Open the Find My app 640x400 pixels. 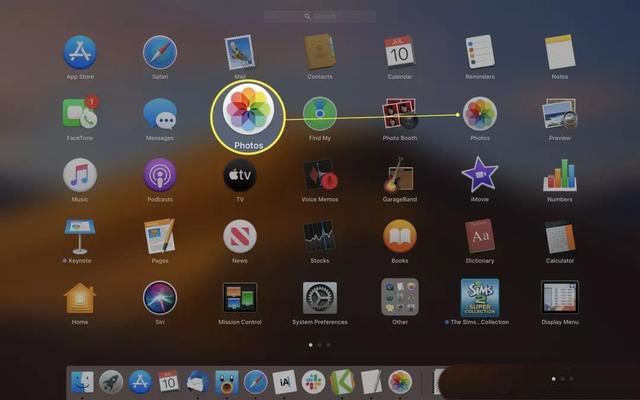point(319,113)
